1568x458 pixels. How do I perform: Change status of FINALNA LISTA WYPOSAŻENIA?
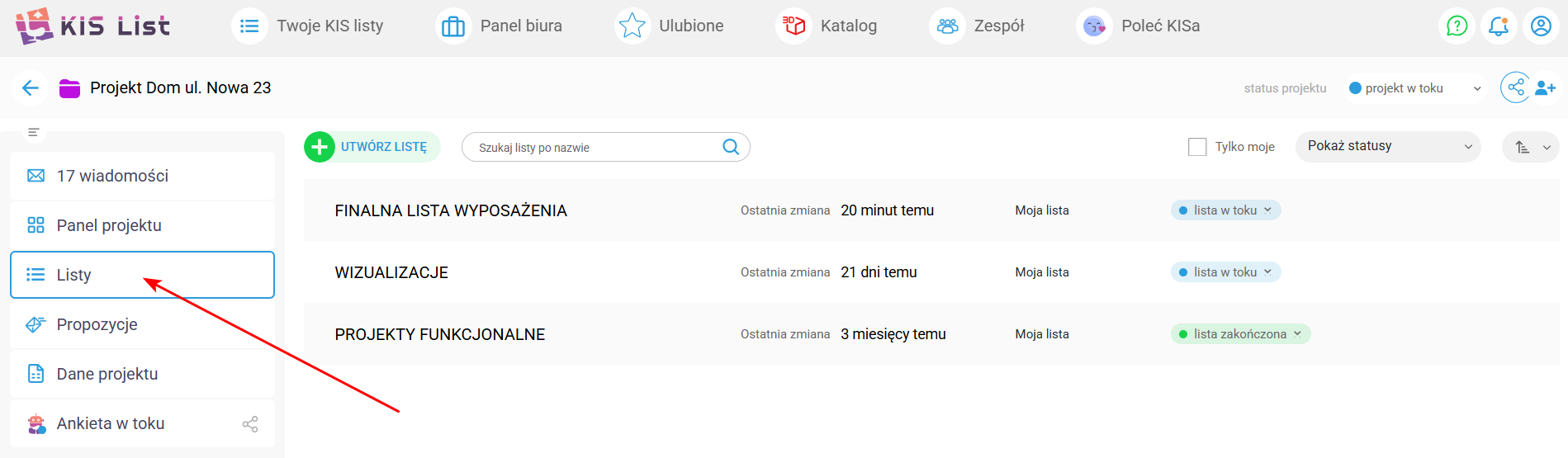coord(1226,210)
